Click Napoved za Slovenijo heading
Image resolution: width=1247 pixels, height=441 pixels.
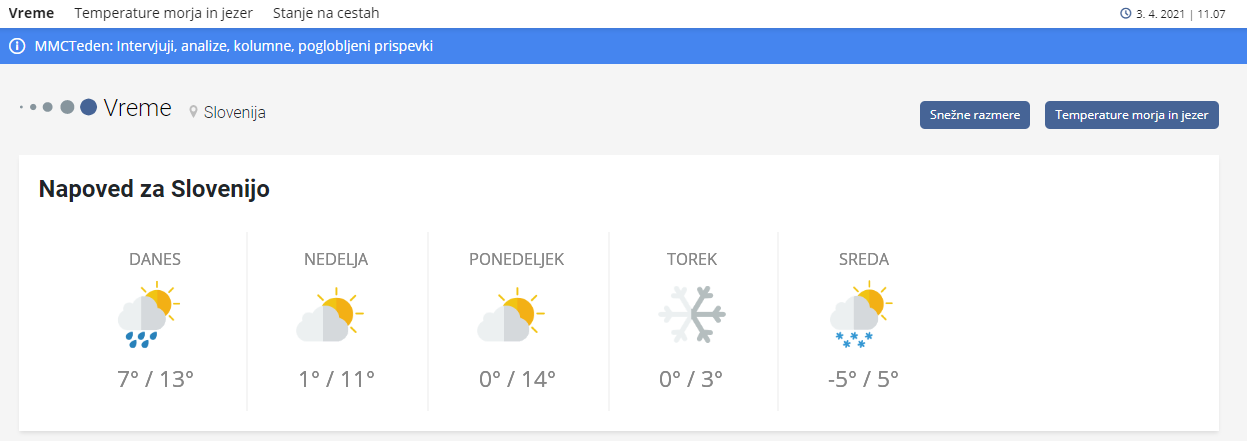154,188
